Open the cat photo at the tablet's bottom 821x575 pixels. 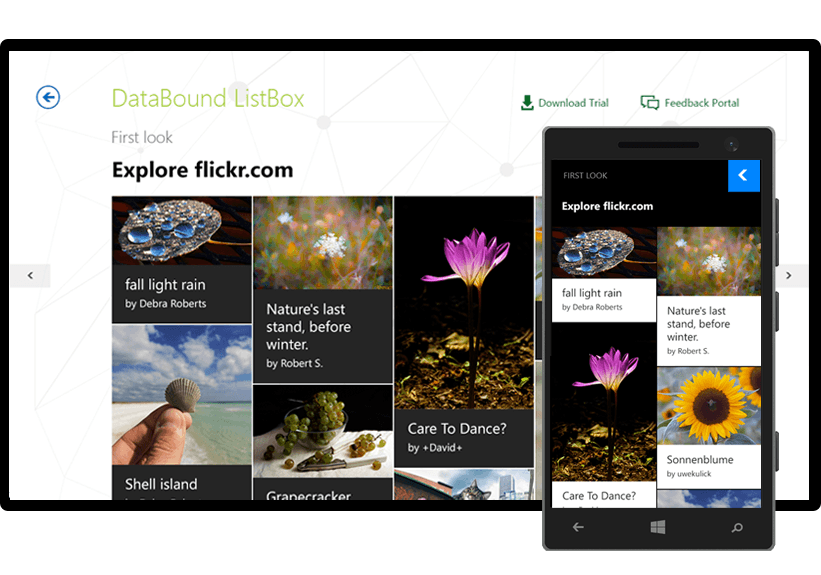click(x=464, y=485)
